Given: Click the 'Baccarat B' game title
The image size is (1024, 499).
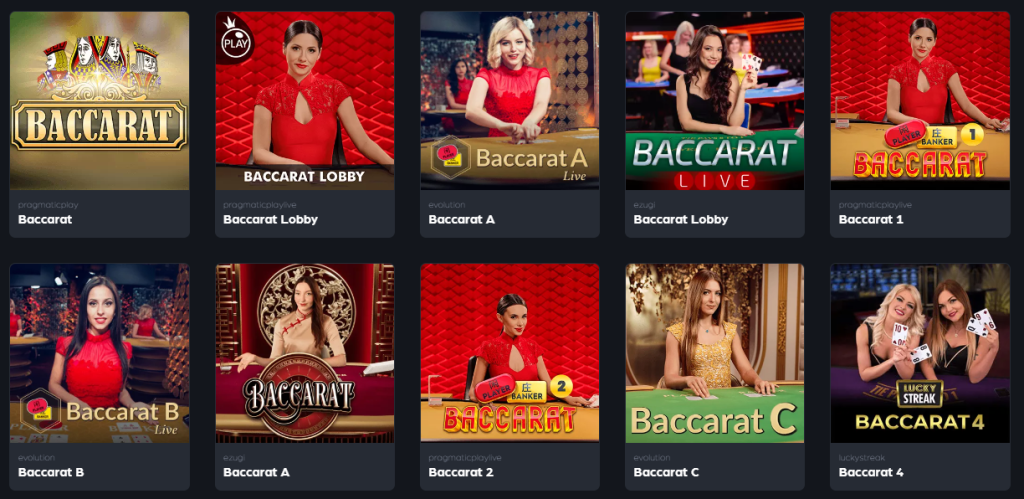Looking at the screenshot, I should pos(51,472).
